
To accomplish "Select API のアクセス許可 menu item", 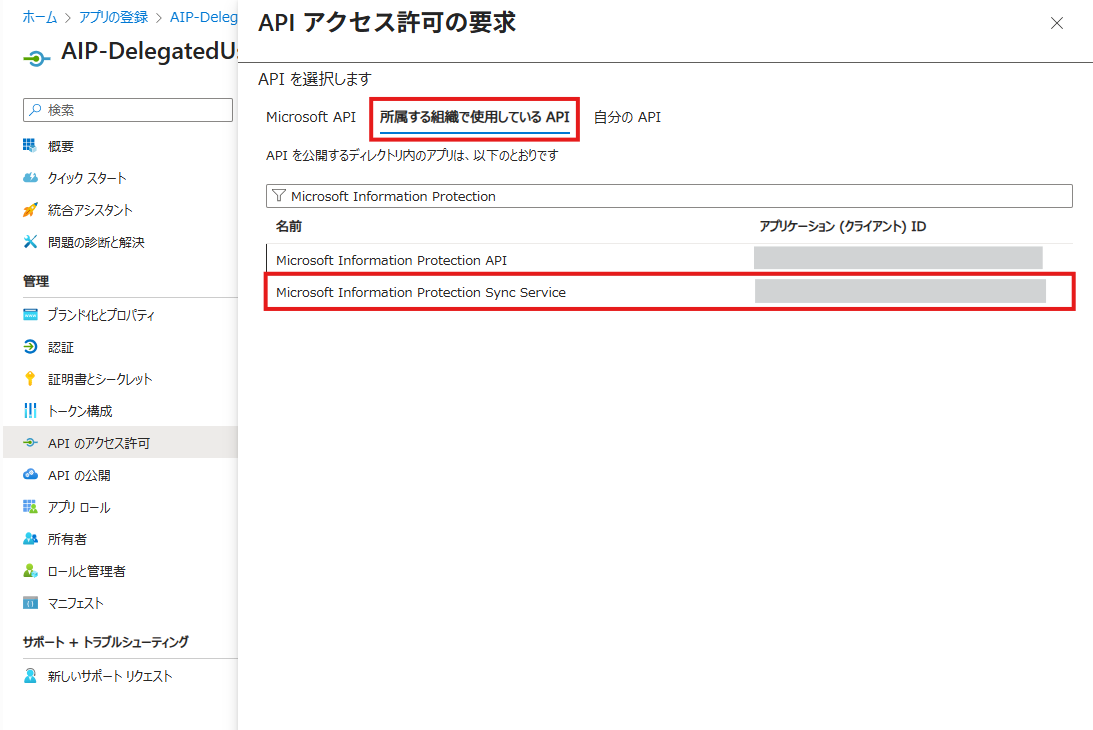I will [120, 443].
